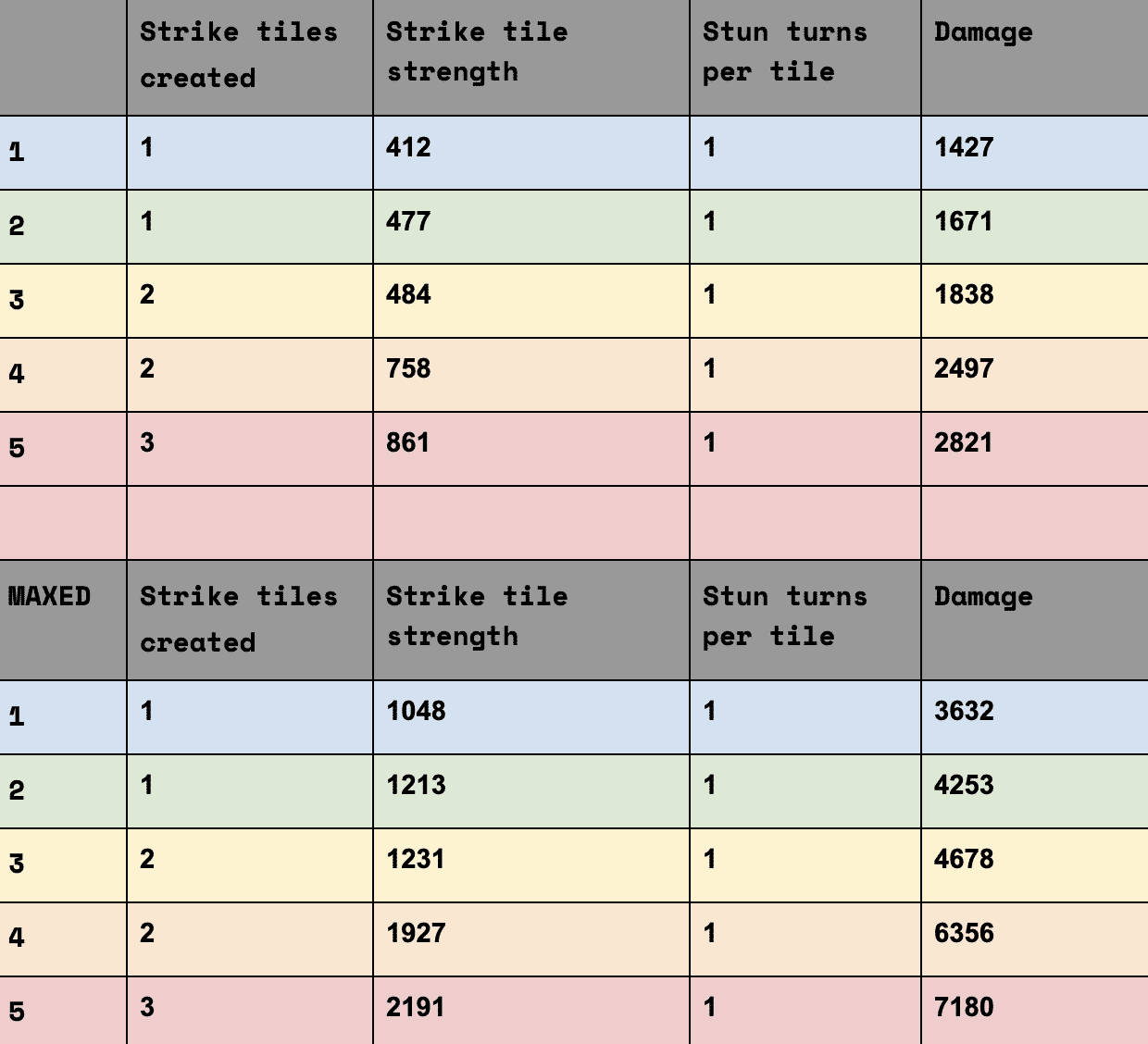Image resolution: width=1148 pixels, height=1044 pixels.
Task: Click the lower 'Damage' column header
Action: [1035, 620]
